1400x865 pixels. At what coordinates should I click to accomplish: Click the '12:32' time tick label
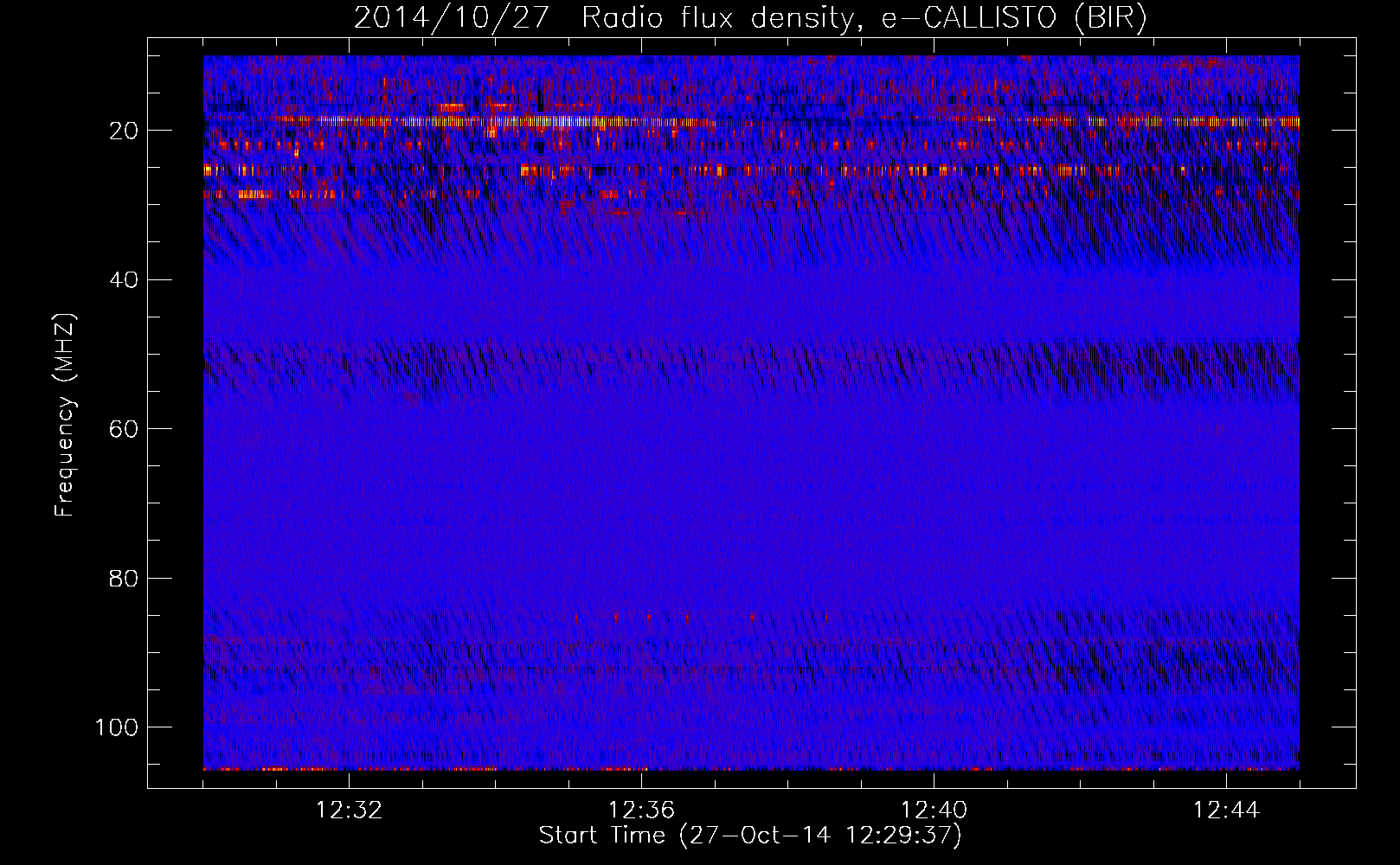349,811
